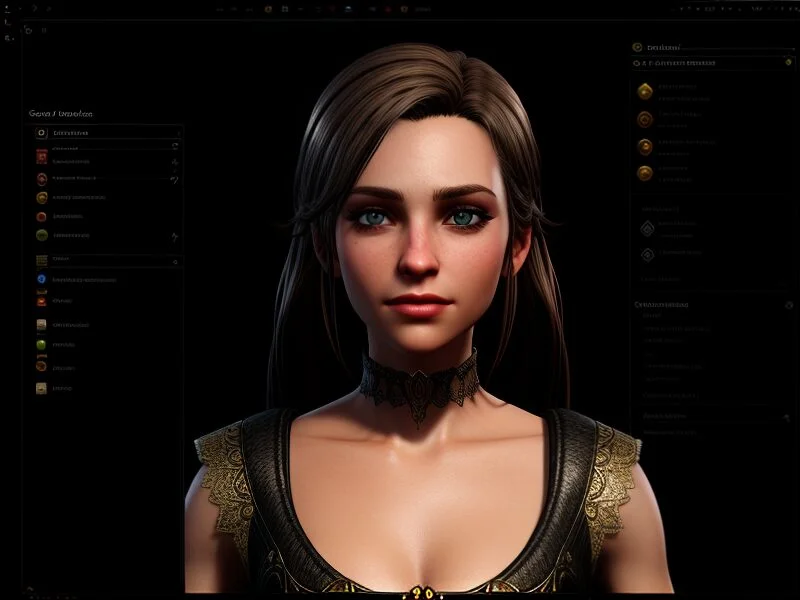This screenshot has height=600, width=800.
Task: Select the last gold round medallion in right panel
Action: coord(645,172)
